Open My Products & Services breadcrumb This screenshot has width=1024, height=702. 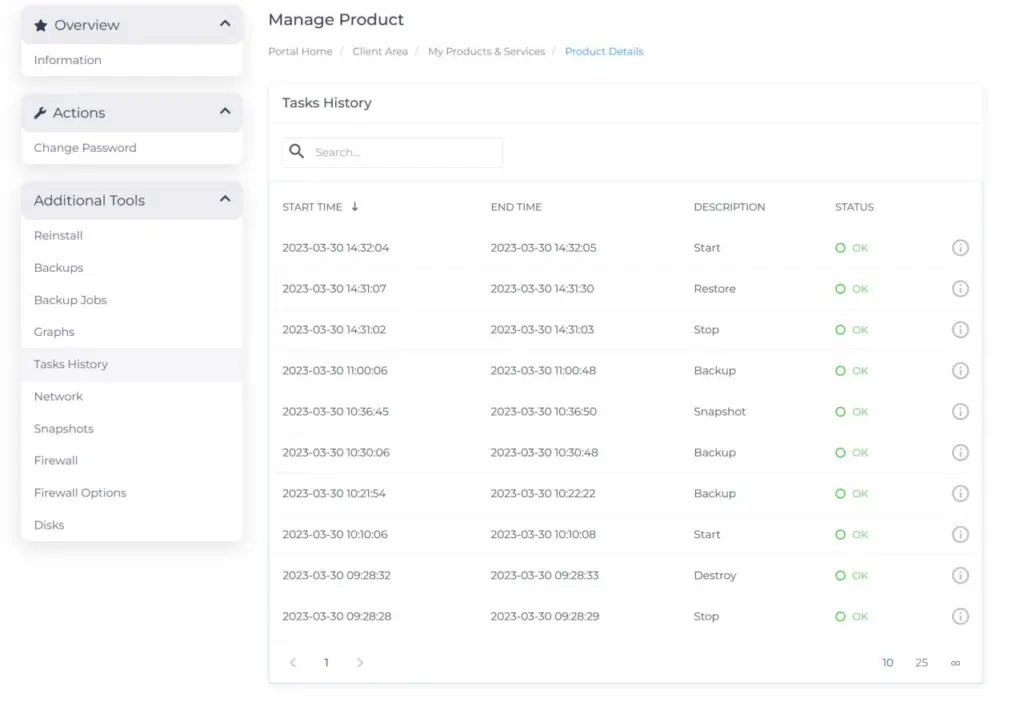point(486,52)
